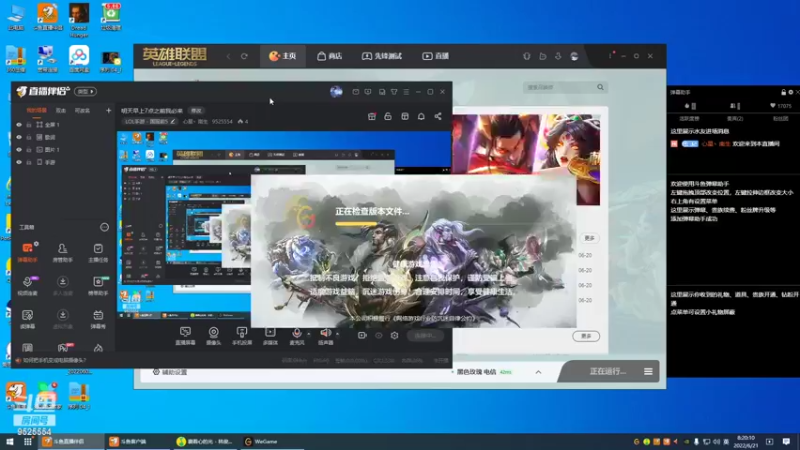The width and height of the screenshot is (800, 450).
Task: Switch to the first scene tab (orange)
Action: point(36,110)
